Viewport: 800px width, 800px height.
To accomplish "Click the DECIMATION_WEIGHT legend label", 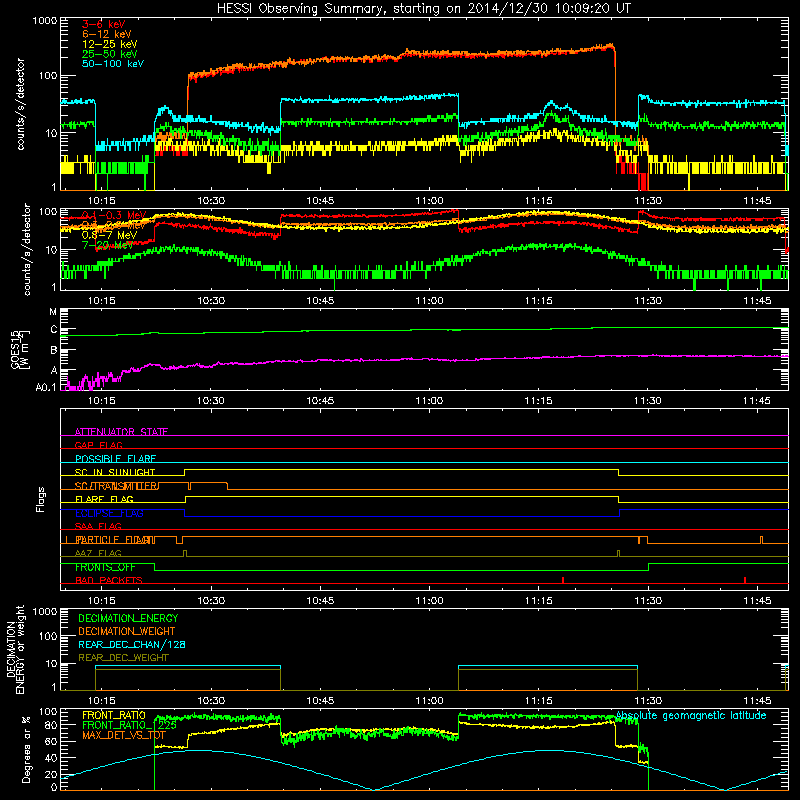I will [x=127, y=631].
